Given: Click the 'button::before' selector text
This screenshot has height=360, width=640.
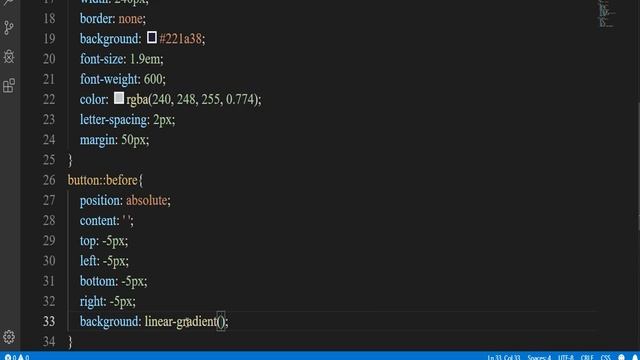Looking at the screenshot, I should click(x=102, y=180).
